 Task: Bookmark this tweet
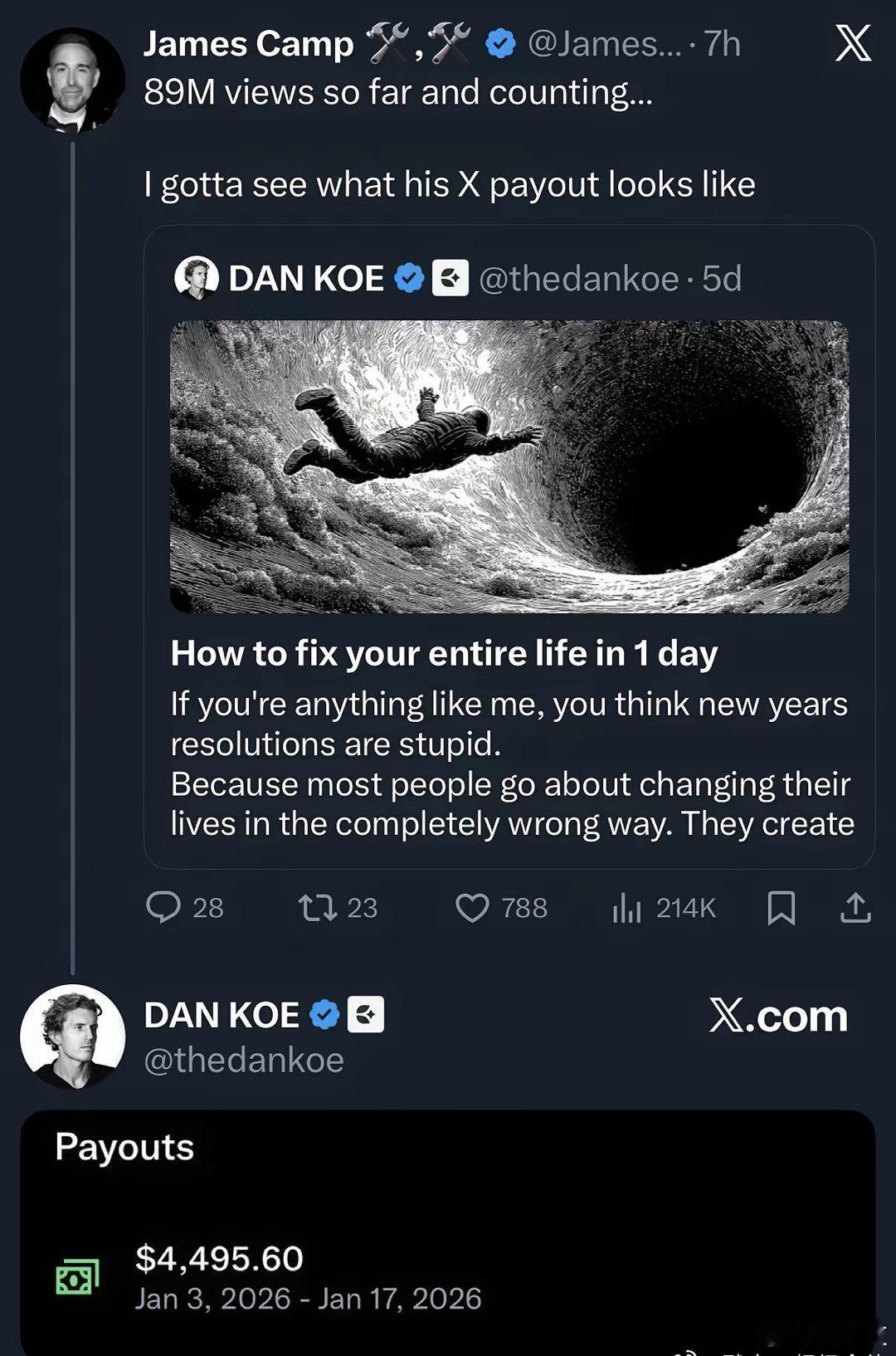click(x=781, y=907)
